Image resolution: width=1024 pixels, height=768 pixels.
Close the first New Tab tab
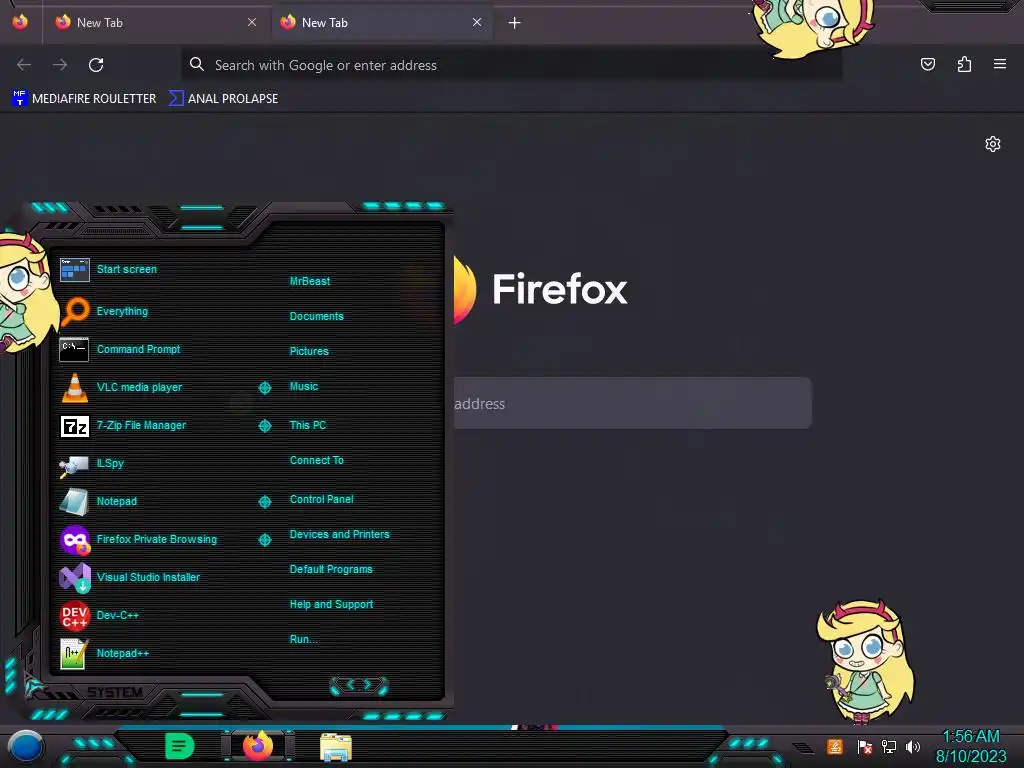[x=252, y=22]
